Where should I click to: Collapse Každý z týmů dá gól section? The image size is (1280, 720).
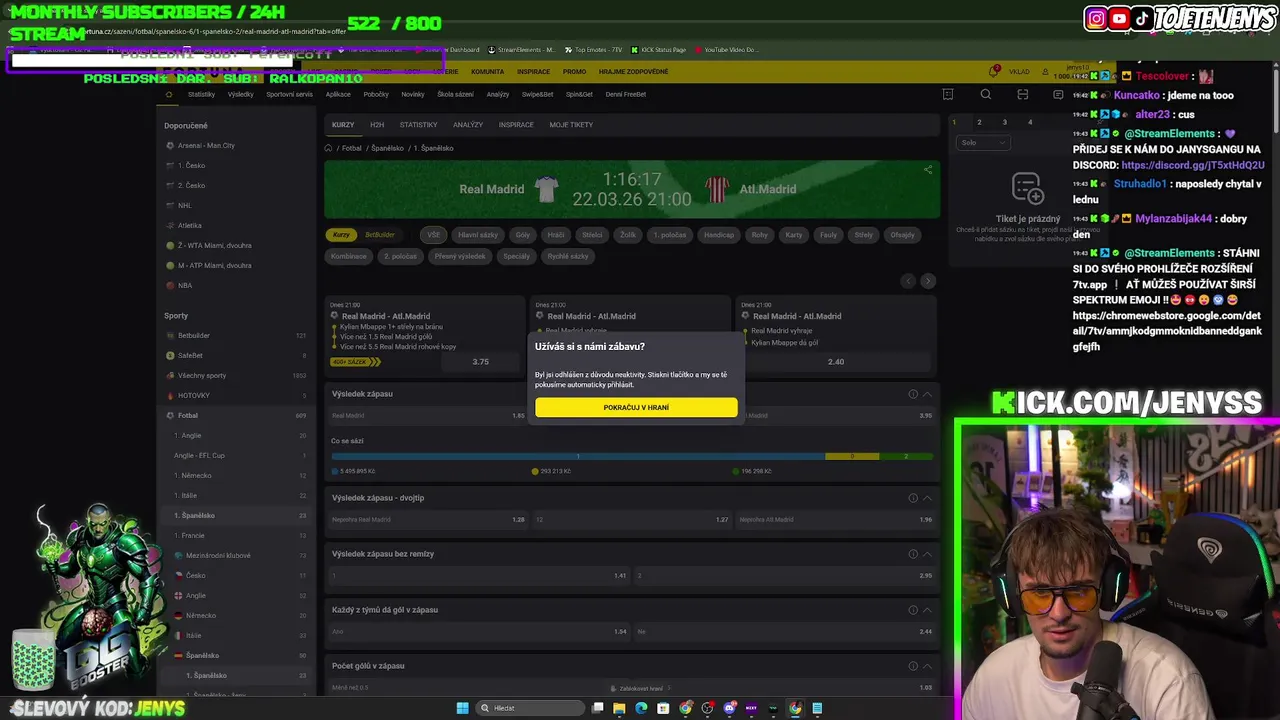tap(928, 610)
